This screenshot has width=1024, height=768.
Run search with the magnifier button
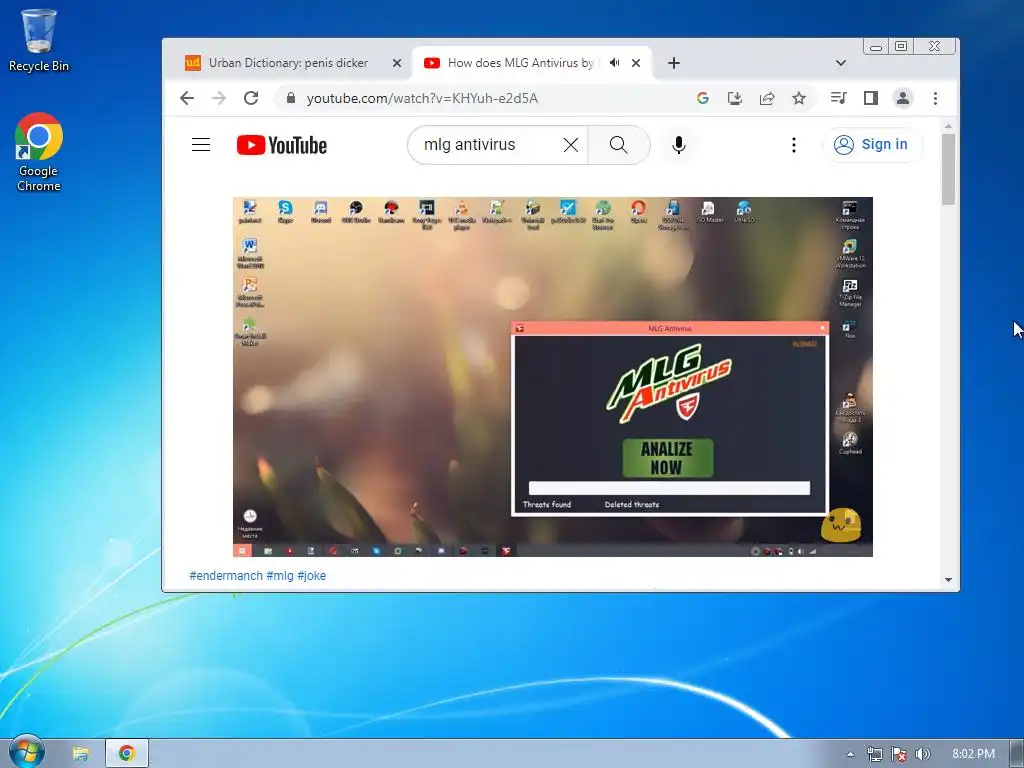pos(618,145)
